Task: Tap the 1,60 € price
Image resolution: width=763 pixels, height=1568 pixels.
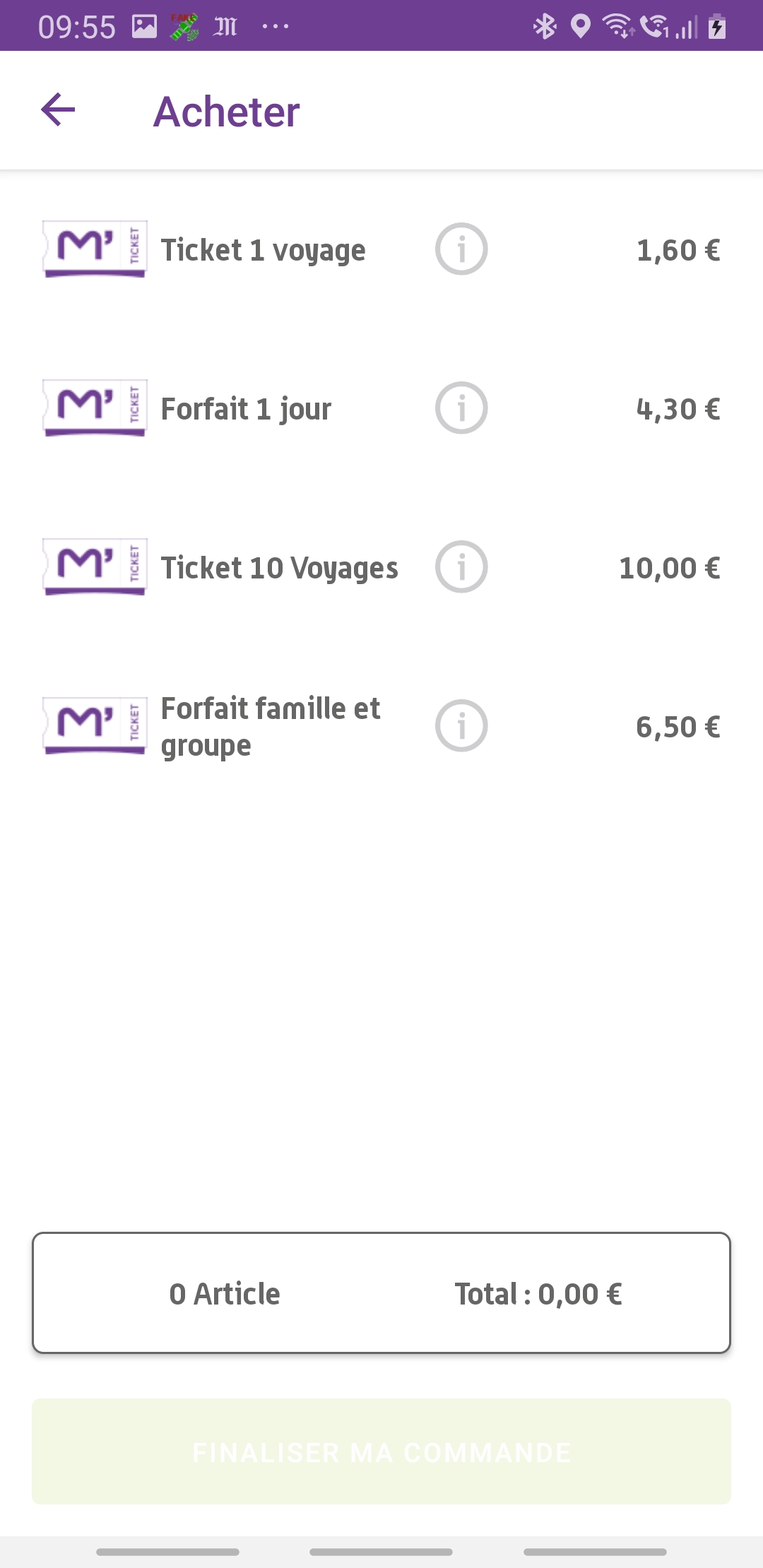Action: point(678,250)
